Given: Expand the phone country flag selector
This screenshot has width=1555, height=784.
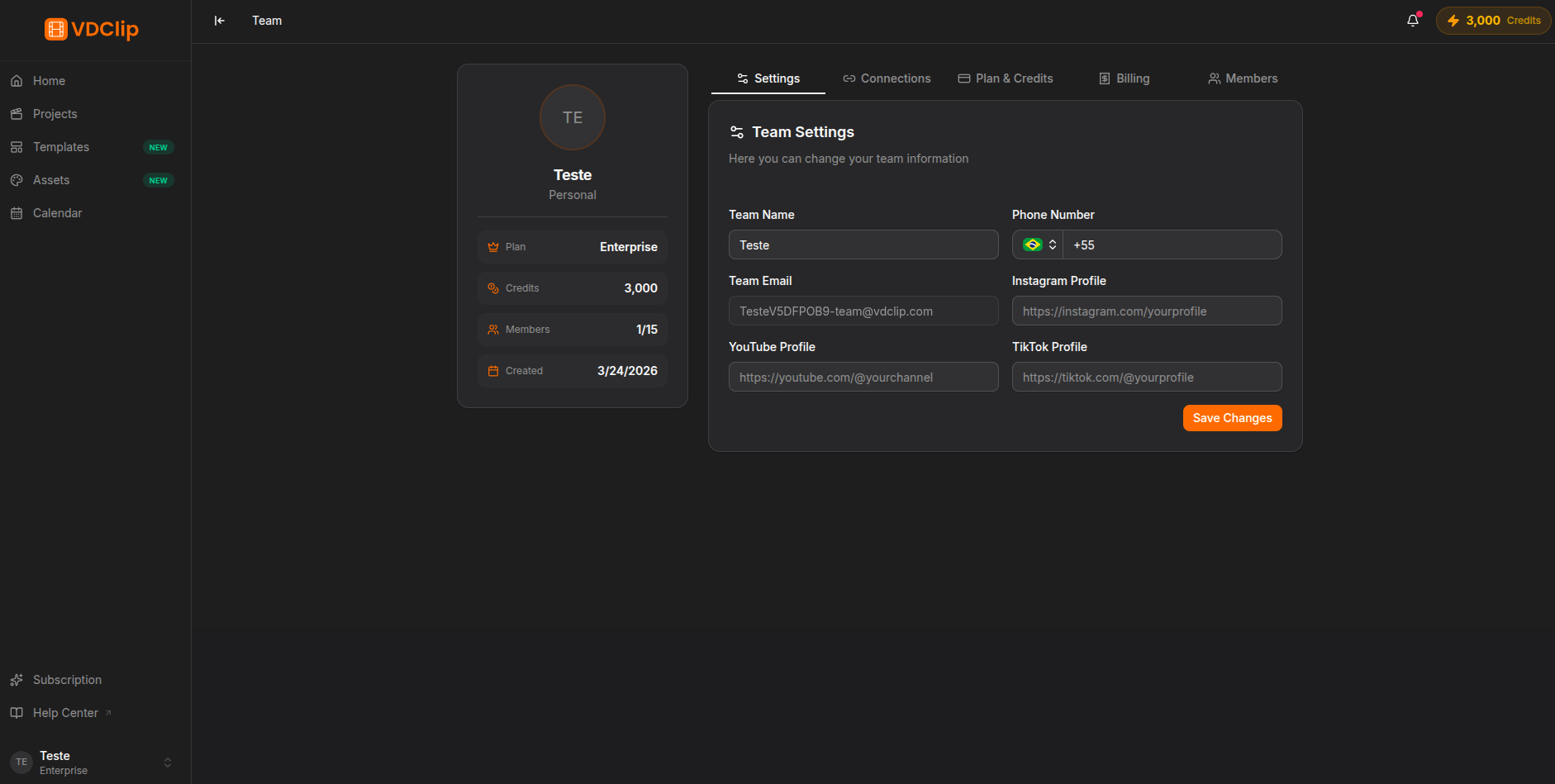Looking at the screenshot, I should 1039,245.
